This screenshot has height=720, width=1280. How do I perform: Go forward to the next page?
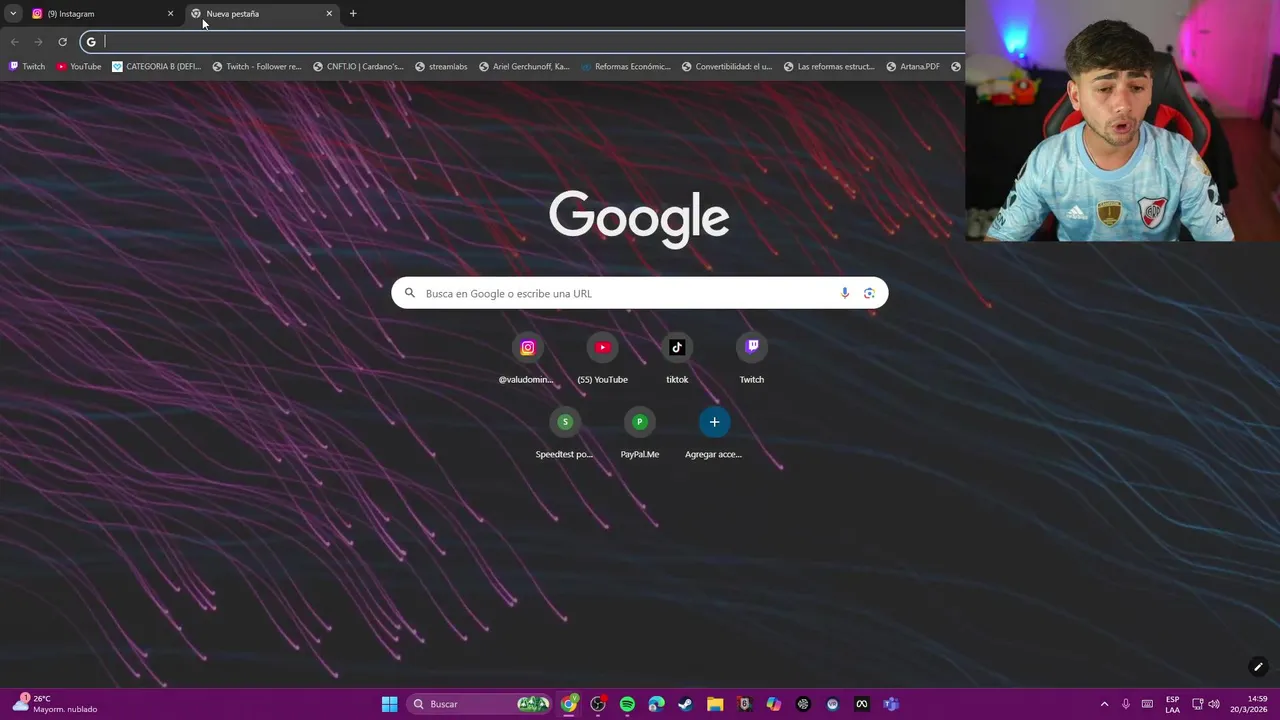tap(38, 42)
